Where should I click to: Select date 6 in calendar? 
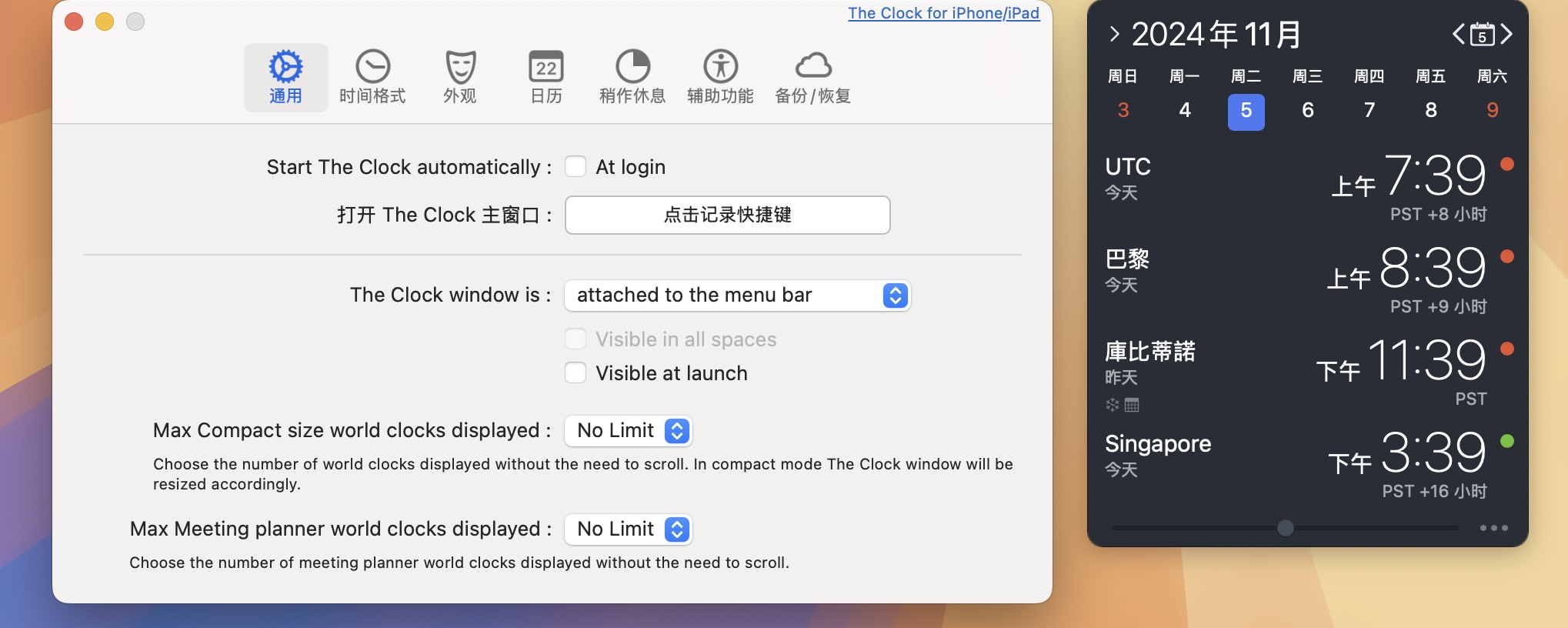[1308, 111]
